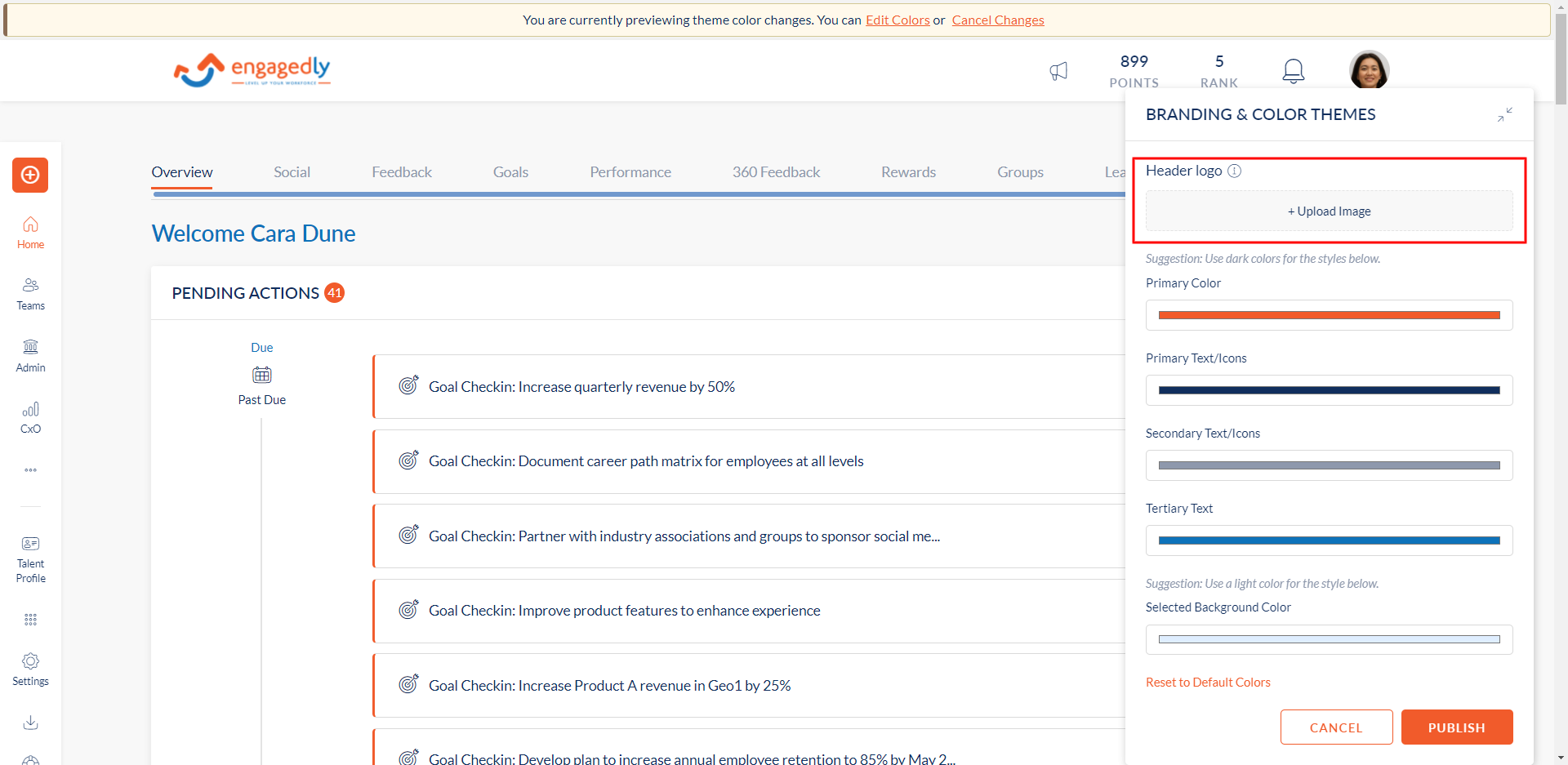Click the announcements megaphone icon

[1058, 71]
